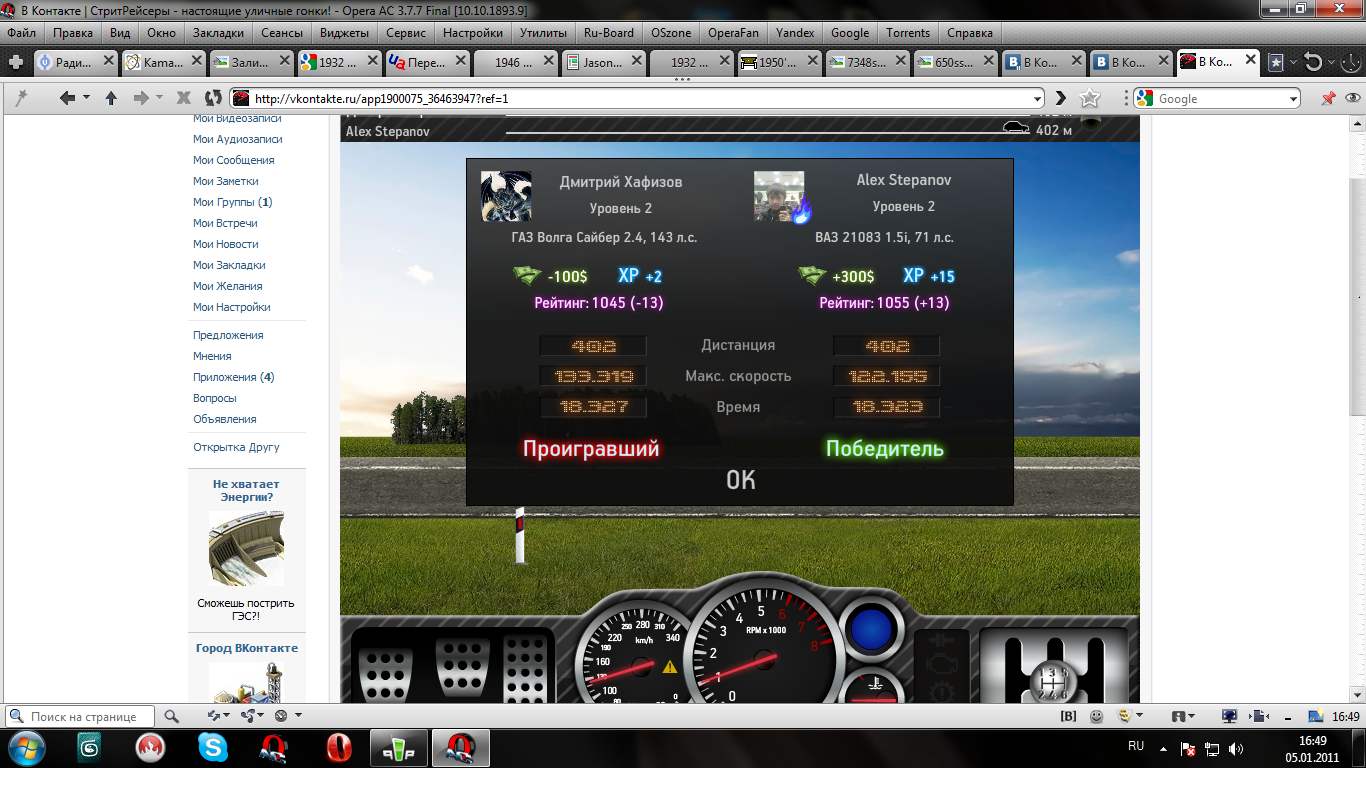The width and height of the screenshot is (1366, 803).
Task: Open the Настройки menu
Action: click(x=472, y=32)
